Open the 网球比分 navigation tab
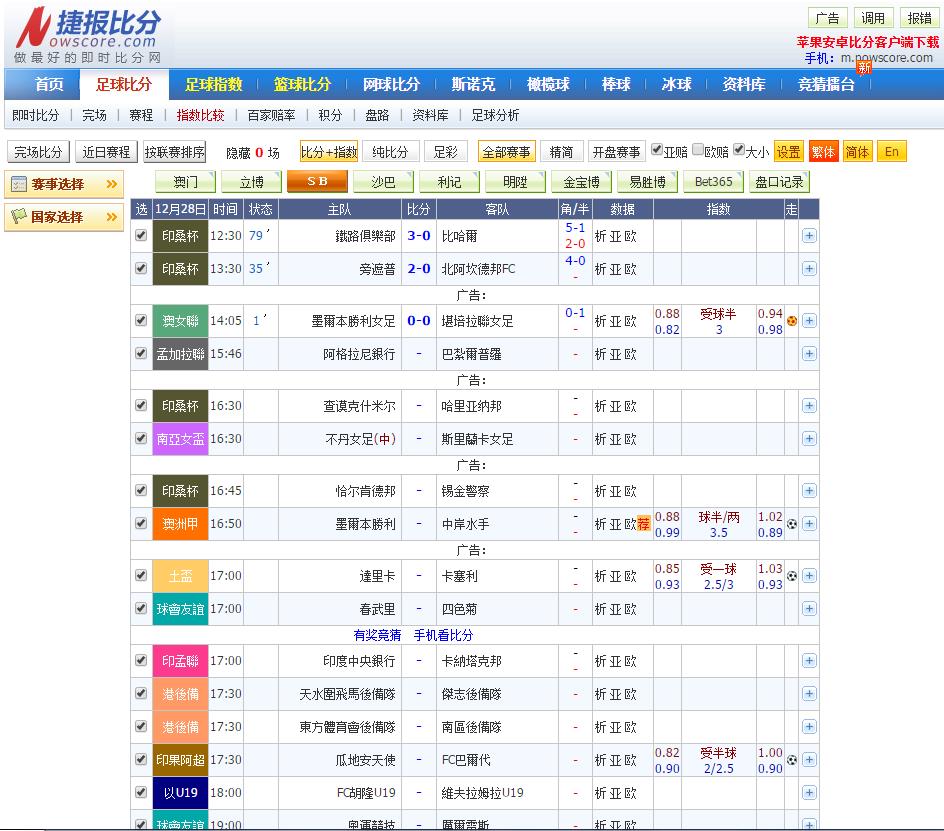The image size is (944, 831). (x=391, y=84)
